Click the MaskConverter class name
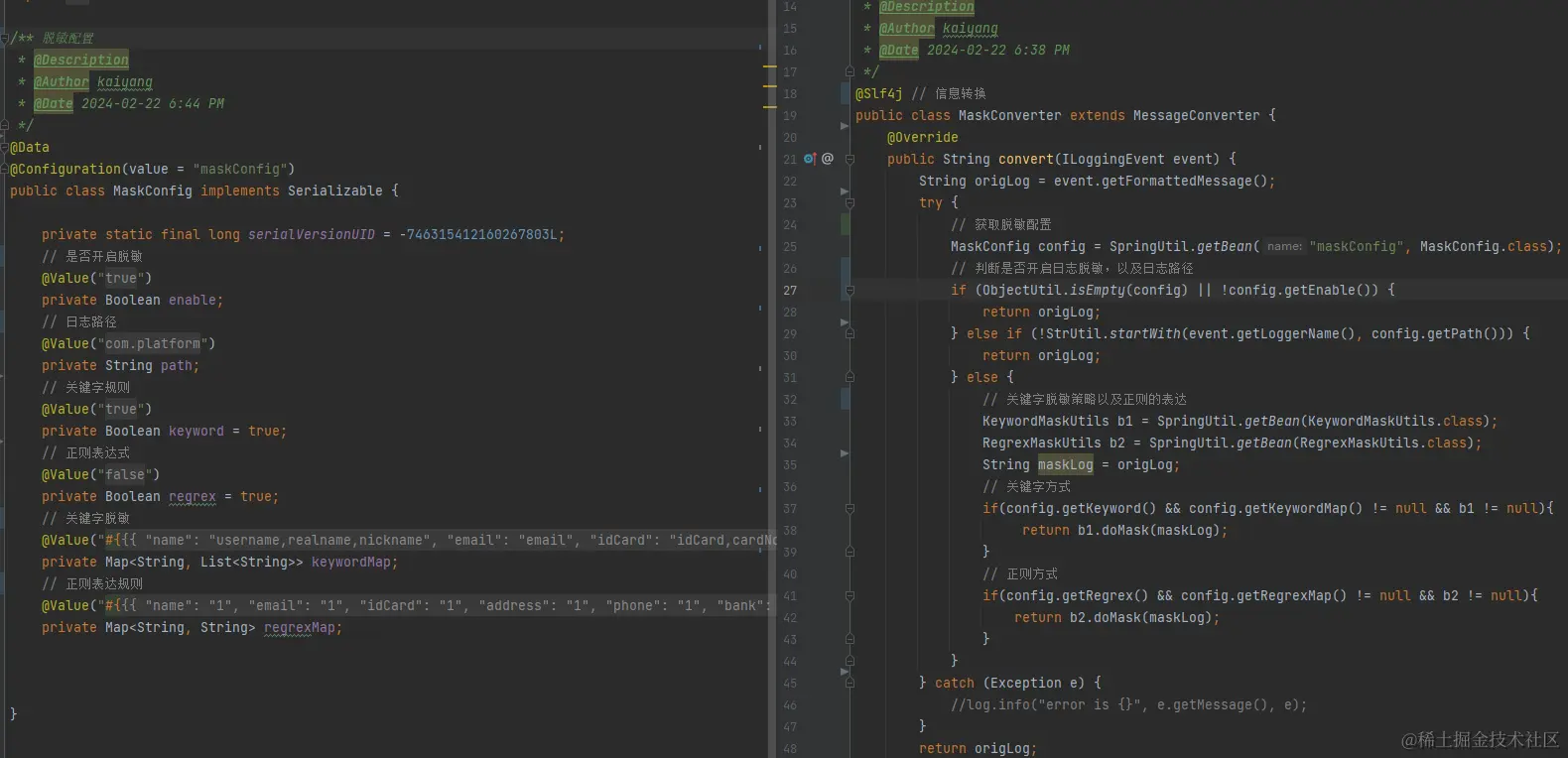The height and width of the screenshot is (758, 1568). pos(1010,115)
